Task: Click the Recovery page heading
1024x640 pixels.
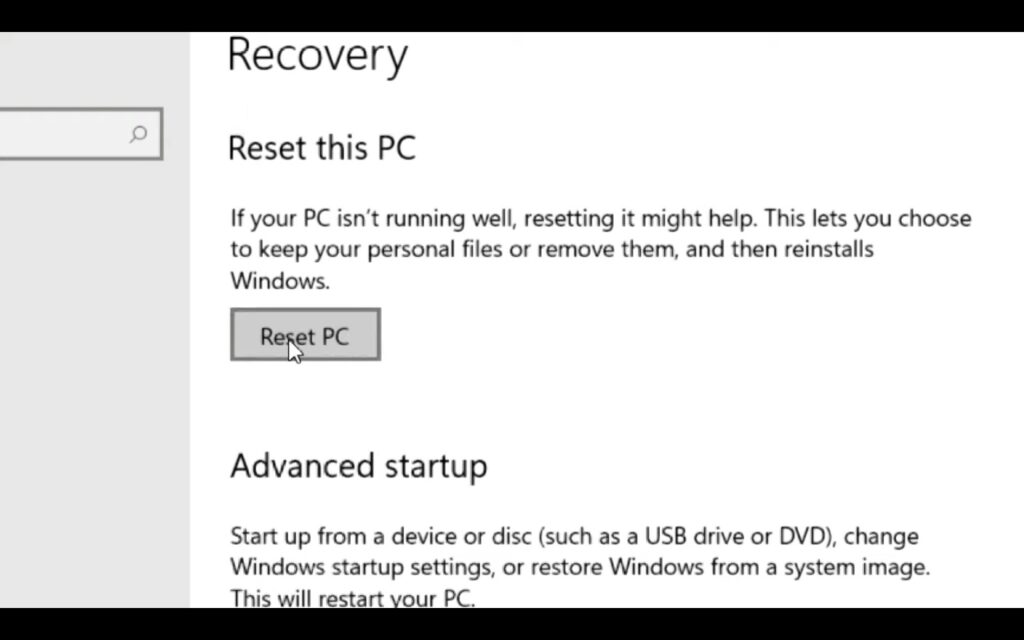Action: pos(317,55)
